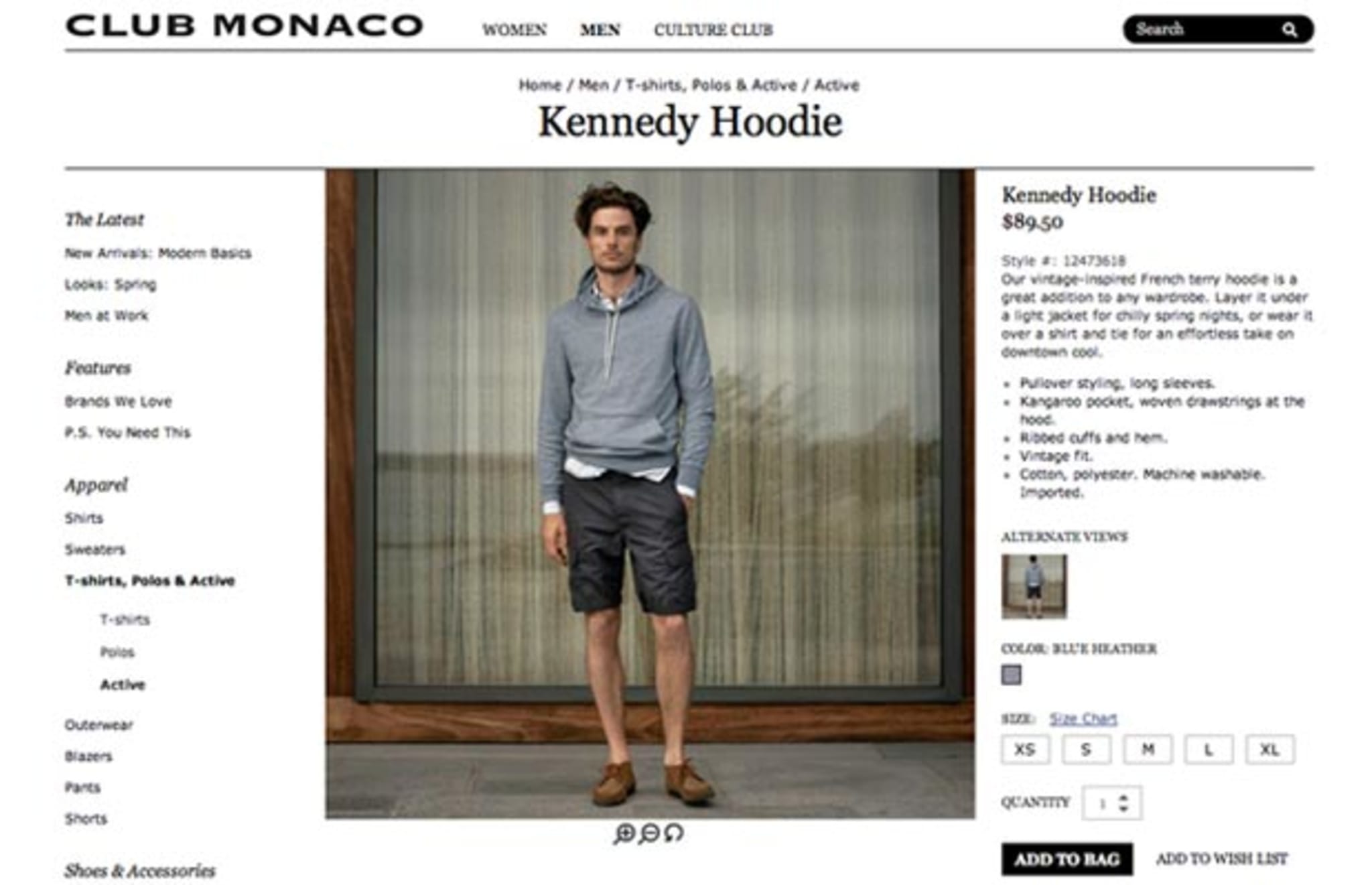Zoom in on the product image
This screenshot has height=885, width=1372.
pyautogui.click(x=624, y=833)
